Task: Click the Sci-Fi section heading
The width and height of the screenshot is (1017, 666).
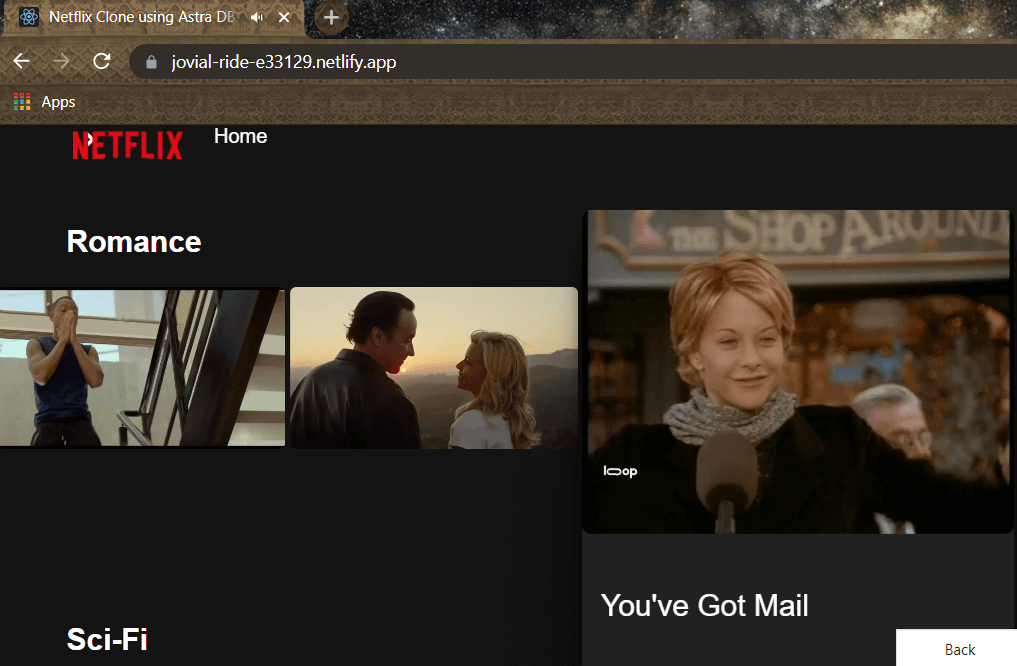Action: (107, 638)
